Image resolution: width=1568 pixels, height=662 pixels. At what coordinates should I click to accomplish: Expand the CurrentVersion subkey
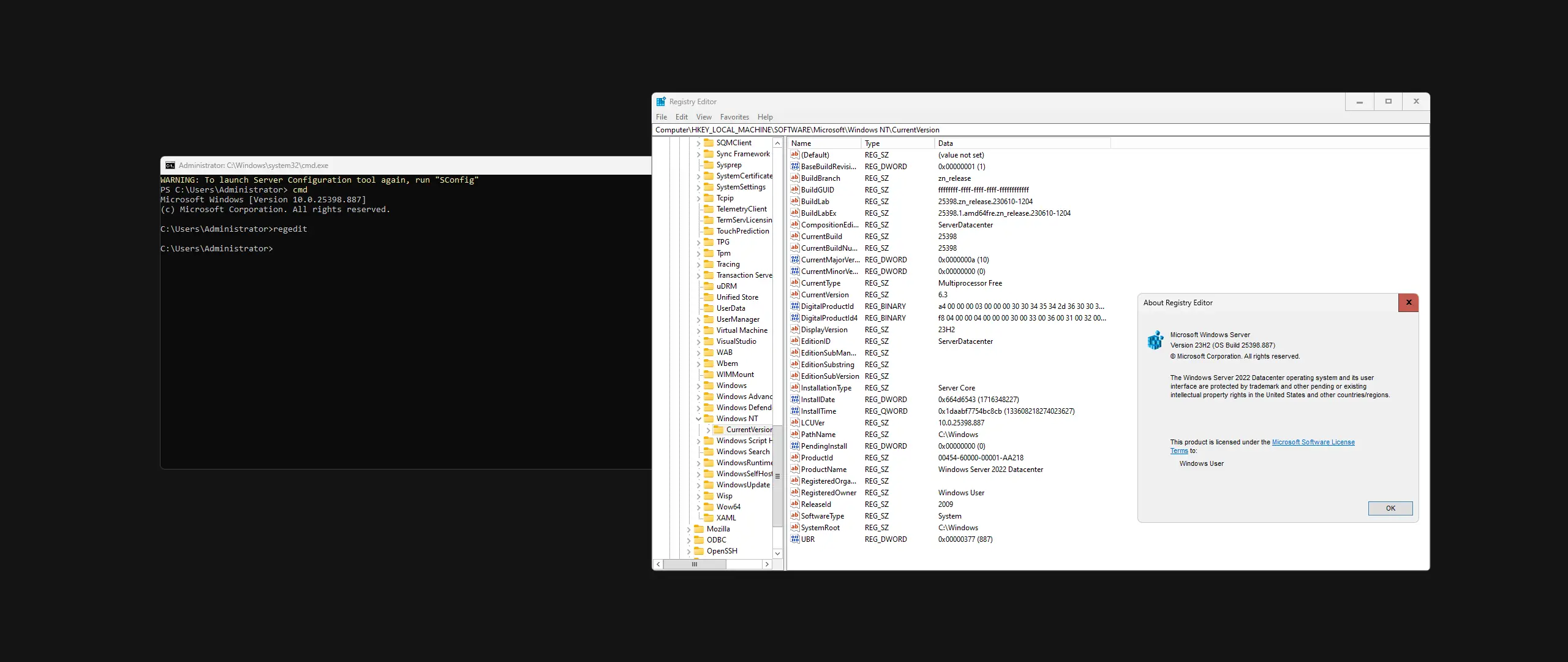tap(708, 430)
